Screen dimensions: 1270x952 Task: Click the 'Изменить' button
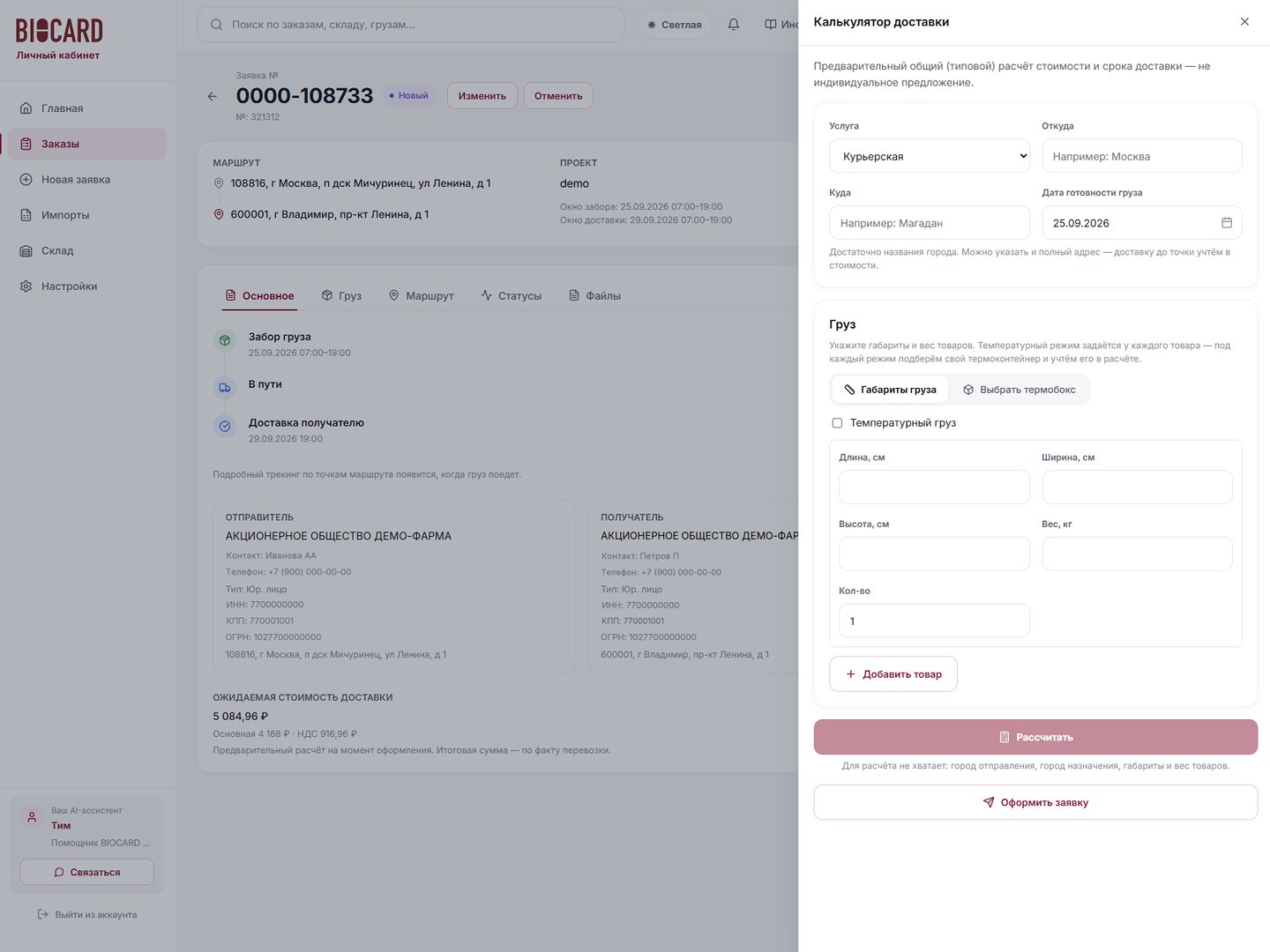482,96
